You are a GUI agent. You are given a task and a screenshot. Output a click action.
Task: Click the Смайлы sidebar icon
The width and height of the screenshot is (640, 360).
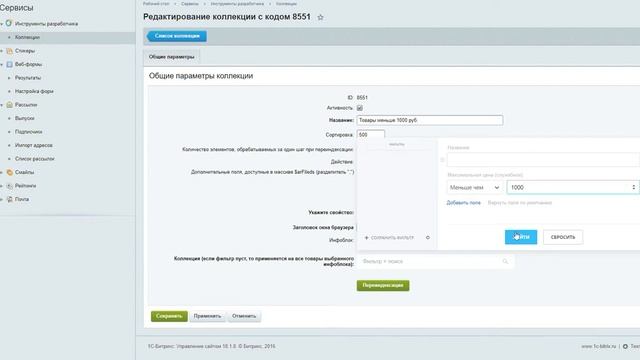coord(9,172)
